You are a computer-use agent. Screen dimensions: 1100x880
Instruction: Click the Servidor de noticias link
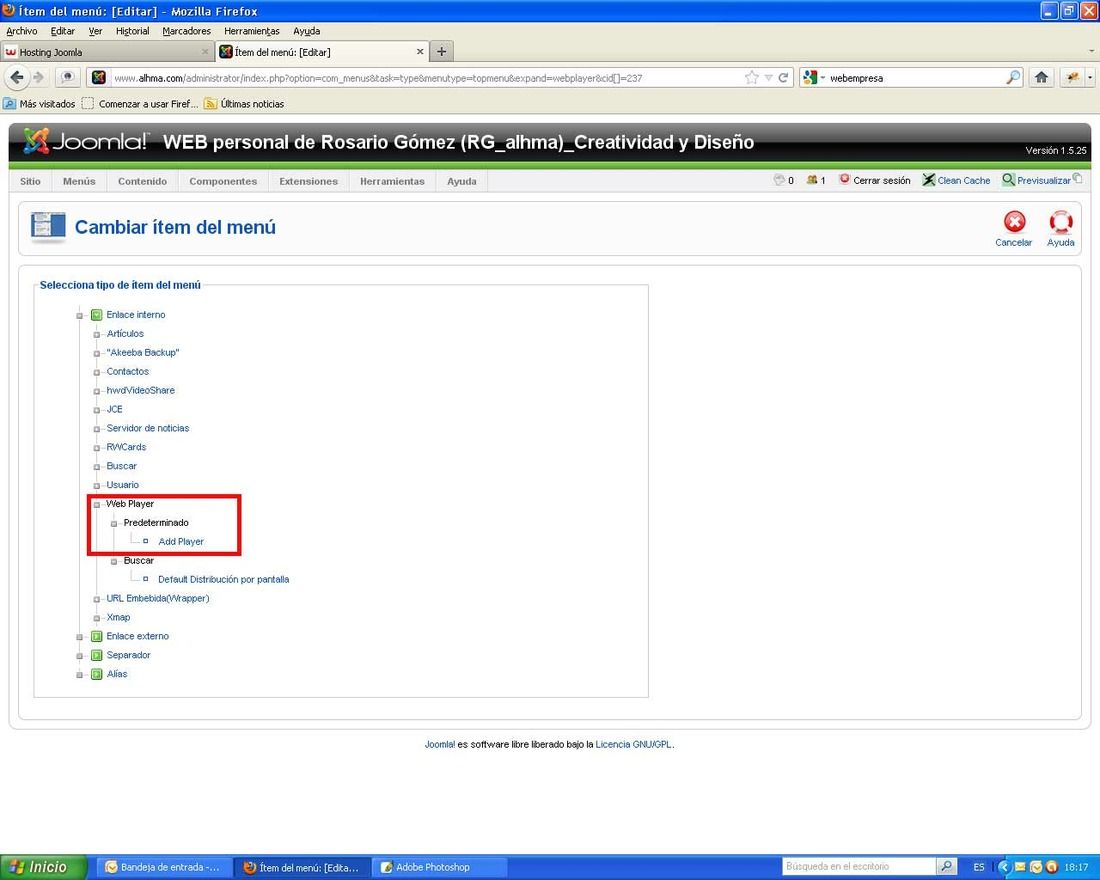pos(147,428)
